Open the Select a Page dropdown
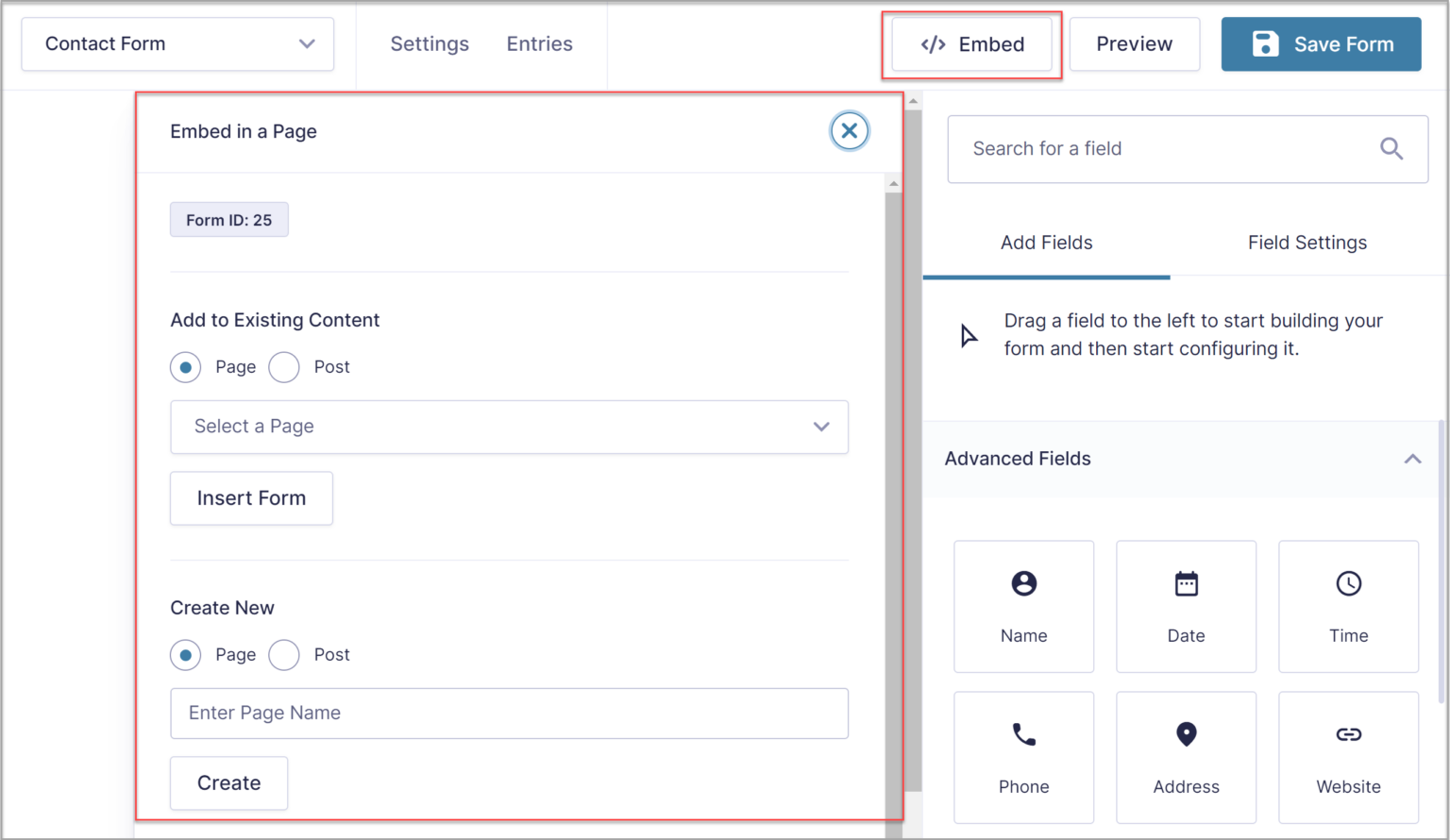This screenshot has height=840, width=1450. 509,427
